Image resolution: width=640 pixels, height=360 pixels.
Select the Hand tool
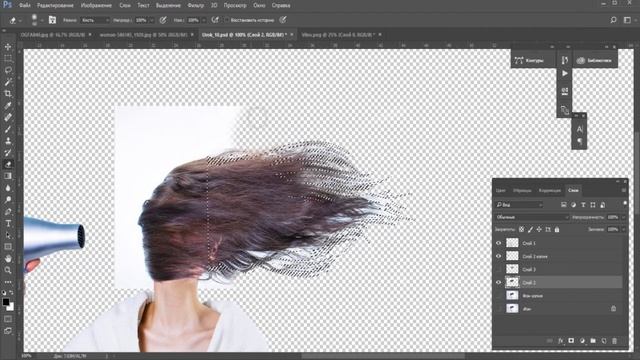tap(8, 259)
